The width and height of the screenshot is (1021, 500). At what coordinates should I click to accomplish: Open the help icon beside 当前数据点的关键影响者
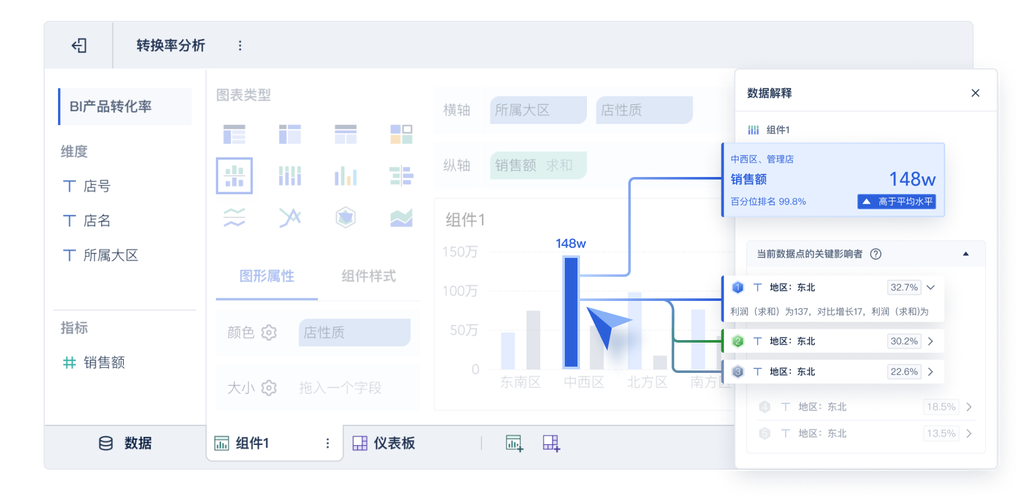click(876, 254)
